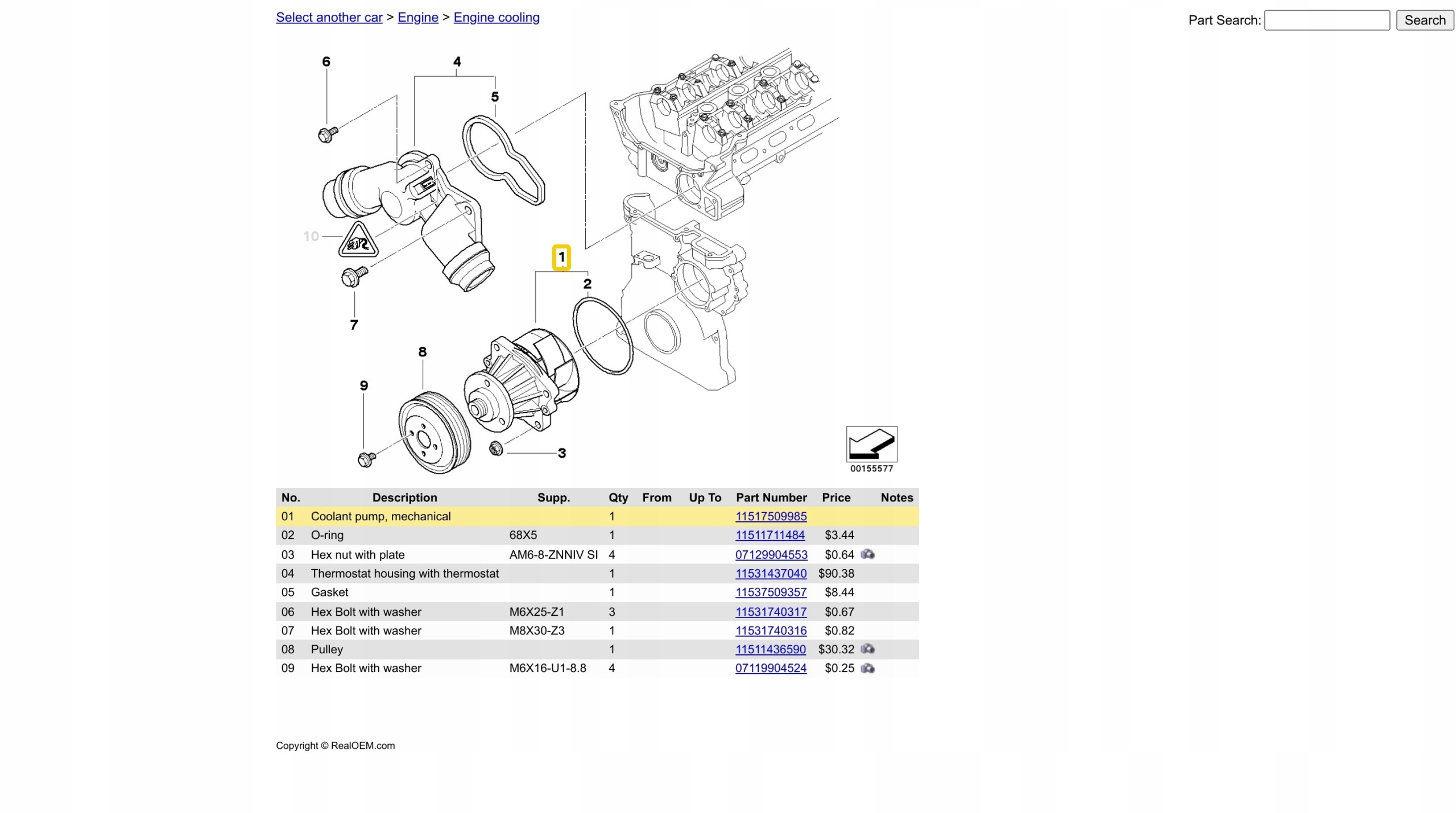Viewport: 1456px width, 813px height.
Task: Open Gasket part number 11537509357
Action: (770, 592)
